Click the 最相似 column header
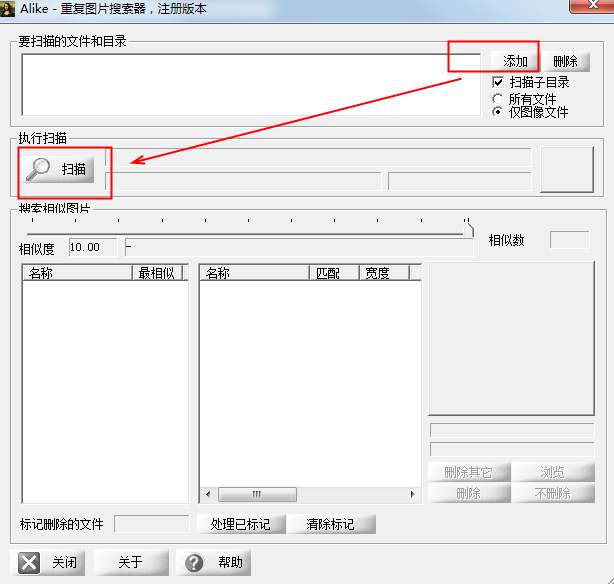Viewport: 614px width, 584px height. [x=157, y=273]
